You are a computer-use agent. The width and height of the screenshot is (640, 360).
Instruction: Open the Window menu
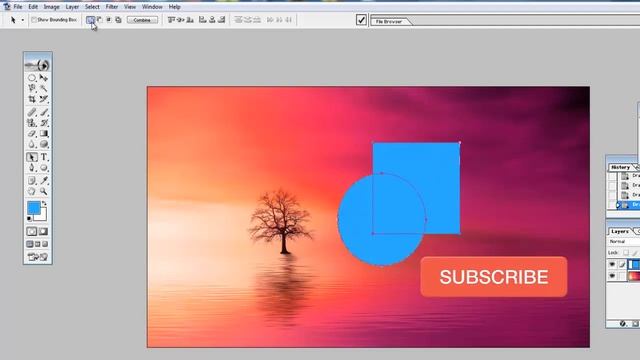[x=152, y=7]
